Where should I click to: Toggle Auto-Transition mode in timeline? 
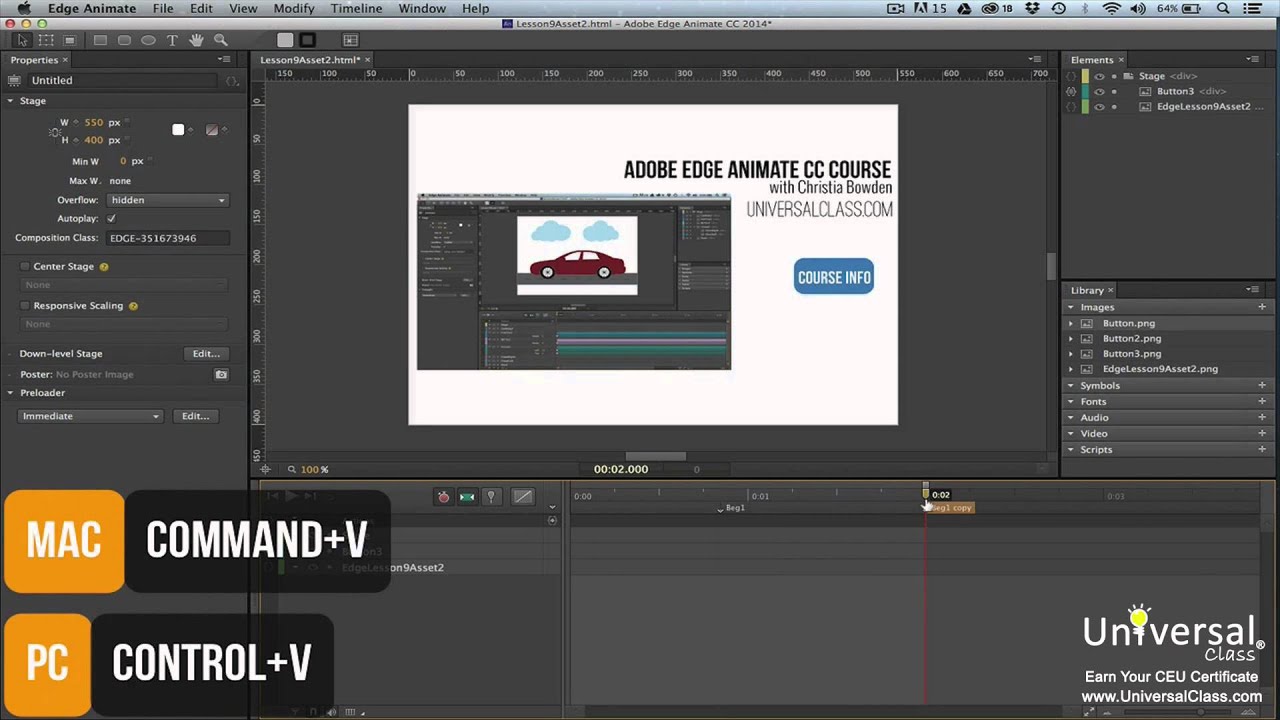pyautogui.click(x=467, y=497)
